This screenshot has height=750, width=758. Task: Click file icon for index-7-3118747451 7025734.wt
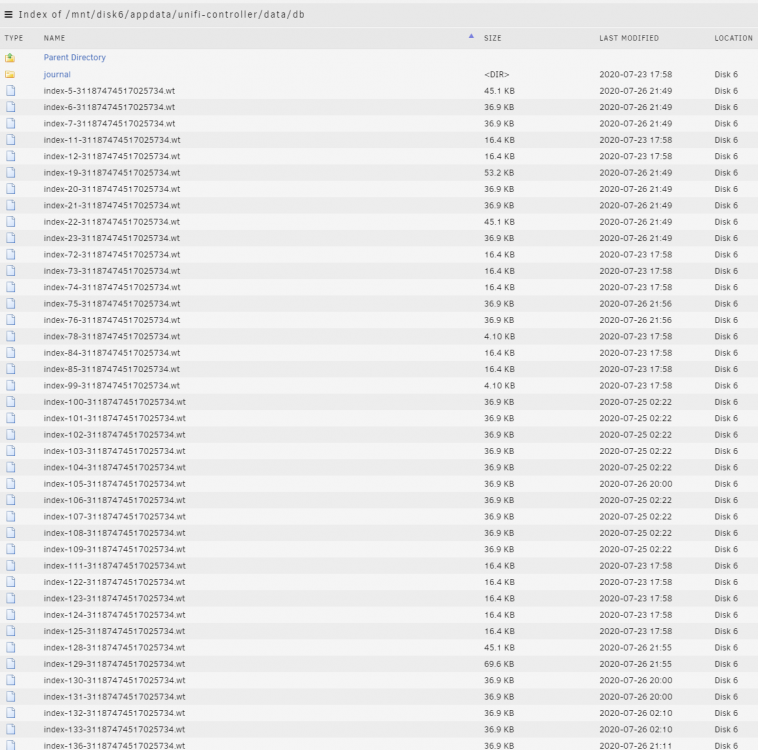tap(11, 124)
